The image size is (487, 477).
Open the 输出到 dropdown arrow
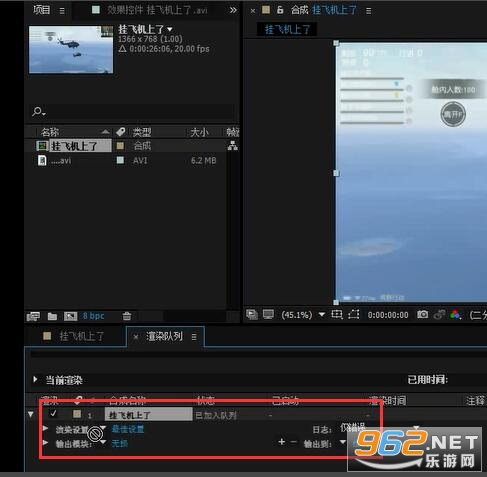coord(343,442)
